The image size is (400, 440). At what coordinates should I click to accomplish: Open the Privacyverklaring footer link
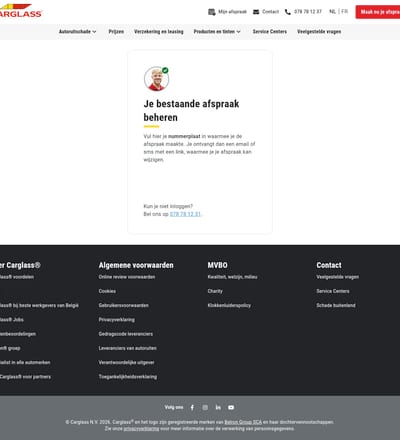click(x=117, y=320)
